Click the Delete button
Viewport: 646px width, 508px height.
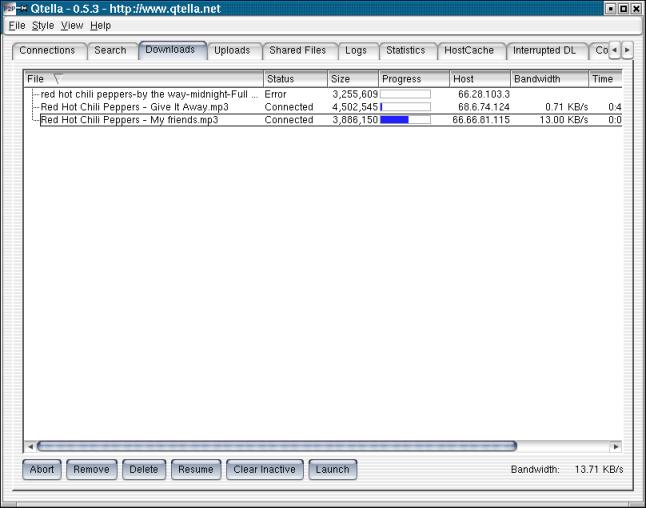pos(144,470)
